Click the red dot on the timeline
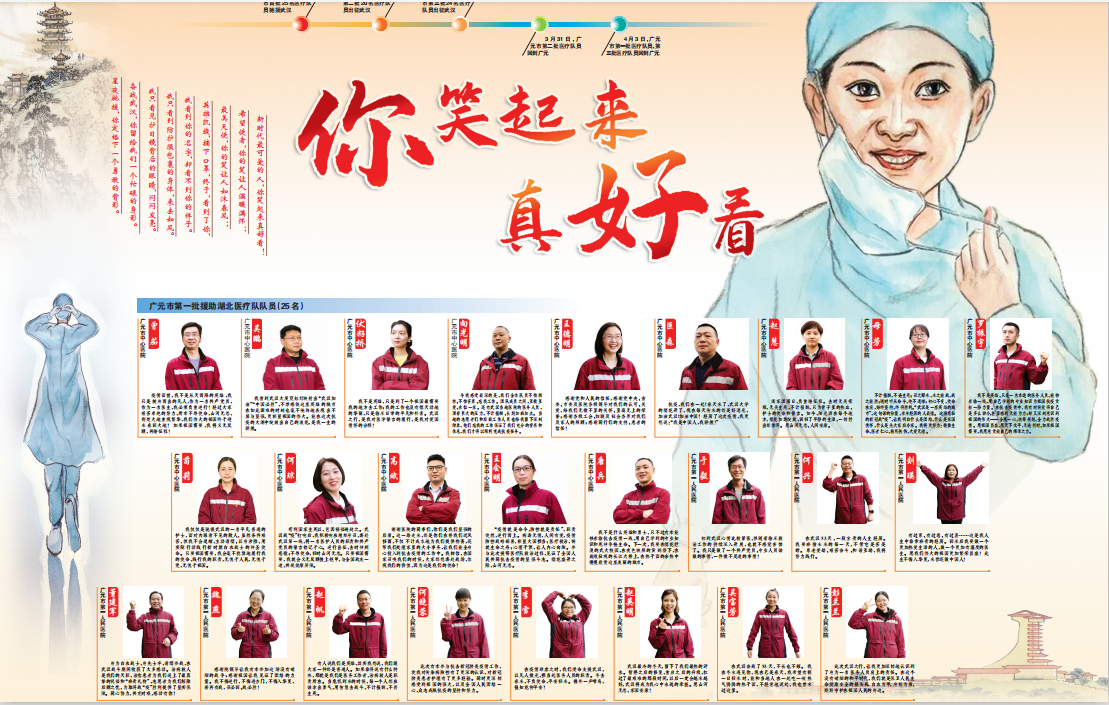Screen dimensions: 1109x705 301,23
